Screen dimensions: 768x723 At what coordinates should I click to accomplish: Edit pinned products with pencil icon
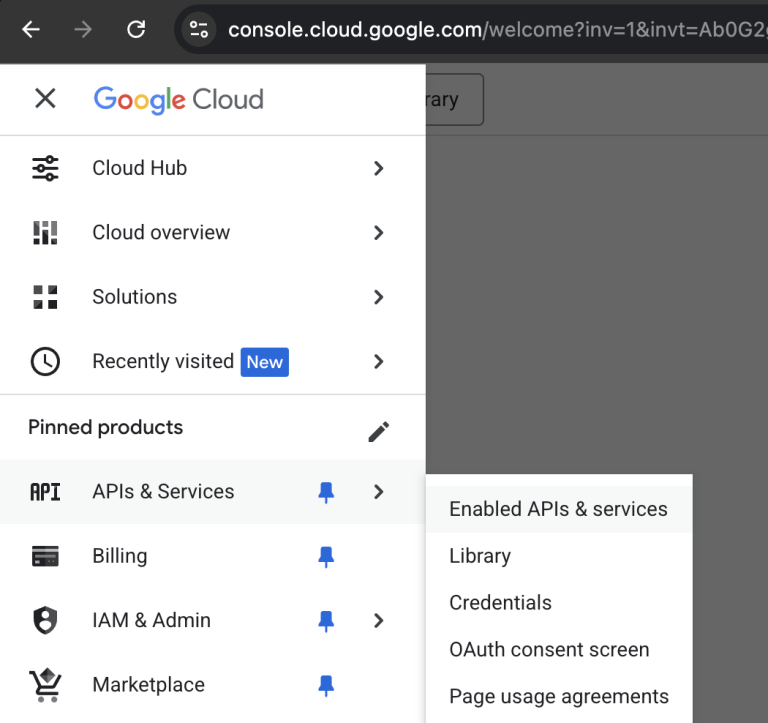(x=378, y=431)
